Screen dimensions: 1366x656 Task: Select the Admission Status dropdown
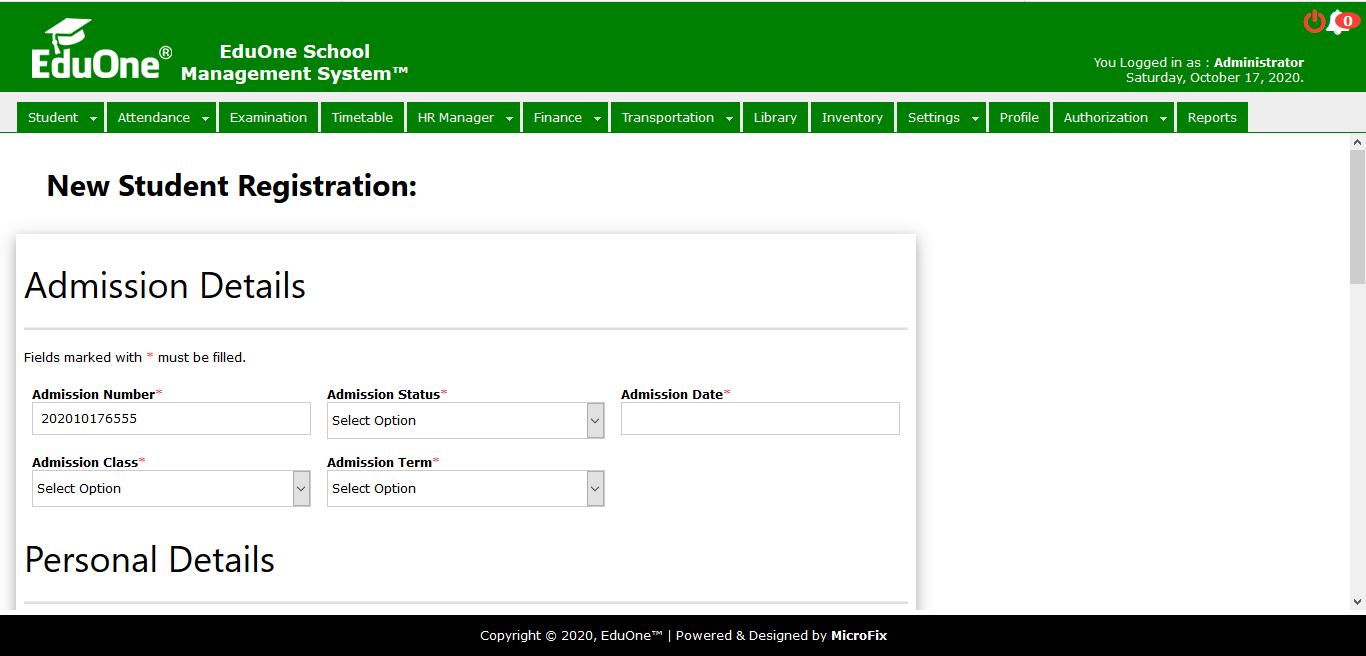pos(465,421)
